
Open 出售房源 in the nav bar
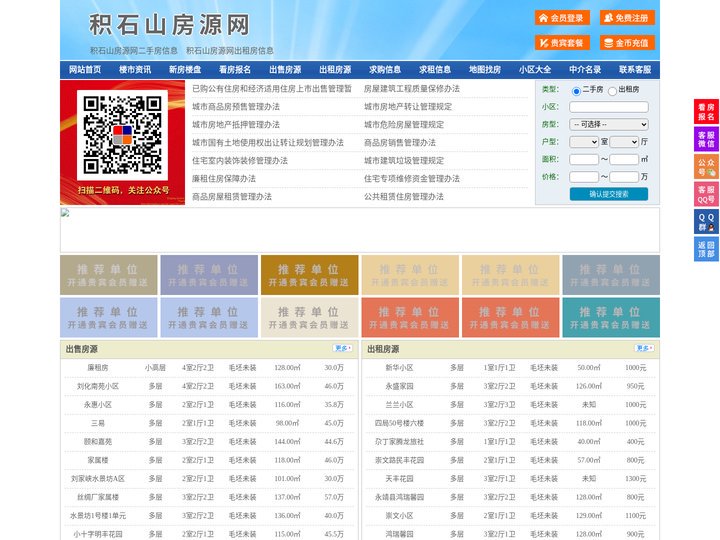pyautogui.click(x=285, y=70)
